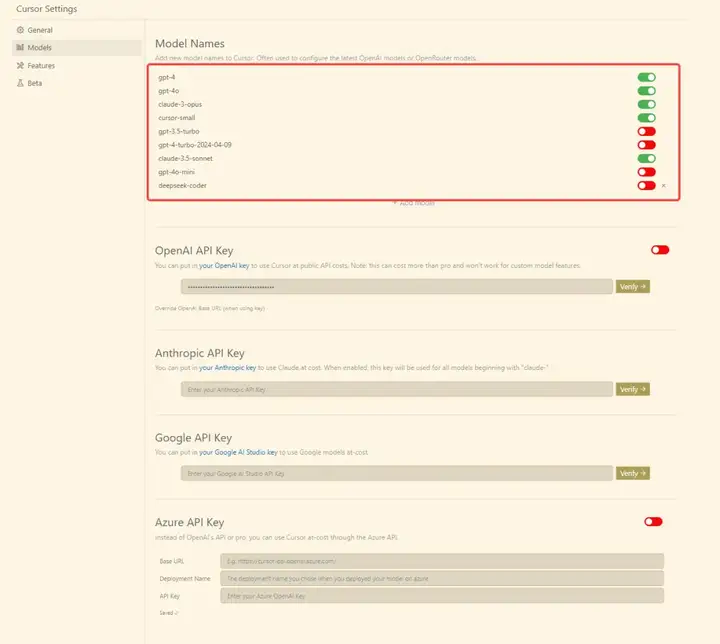Viewport: 720px width, 644px height.
Task: Enable the gpt-3.5-turbo model
Action: [x=647, y=131]
